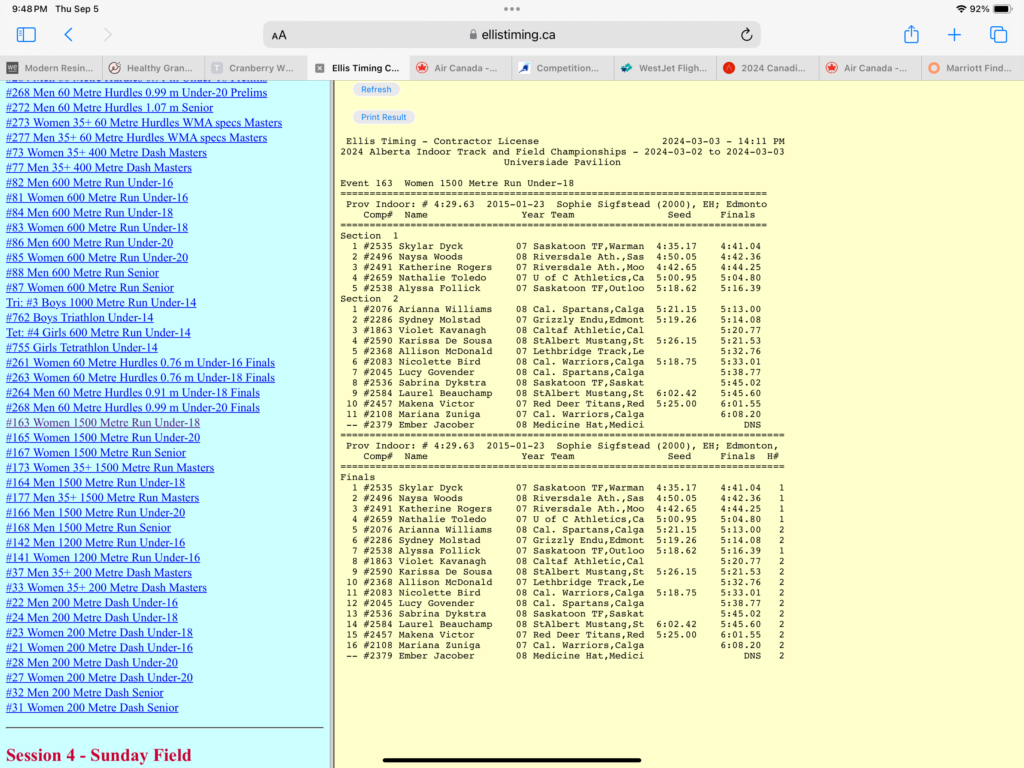Image resolution: width=1024 pixels, height=768 pixels.
Task: Toggle the Safari sidebar
Action: 26,35
